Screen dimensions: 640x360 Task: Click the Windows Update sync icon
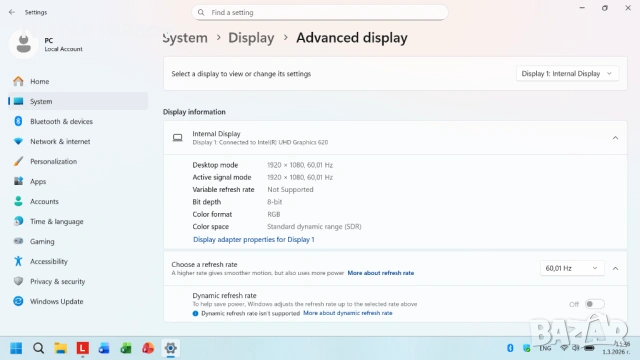[x=18, y=301]
